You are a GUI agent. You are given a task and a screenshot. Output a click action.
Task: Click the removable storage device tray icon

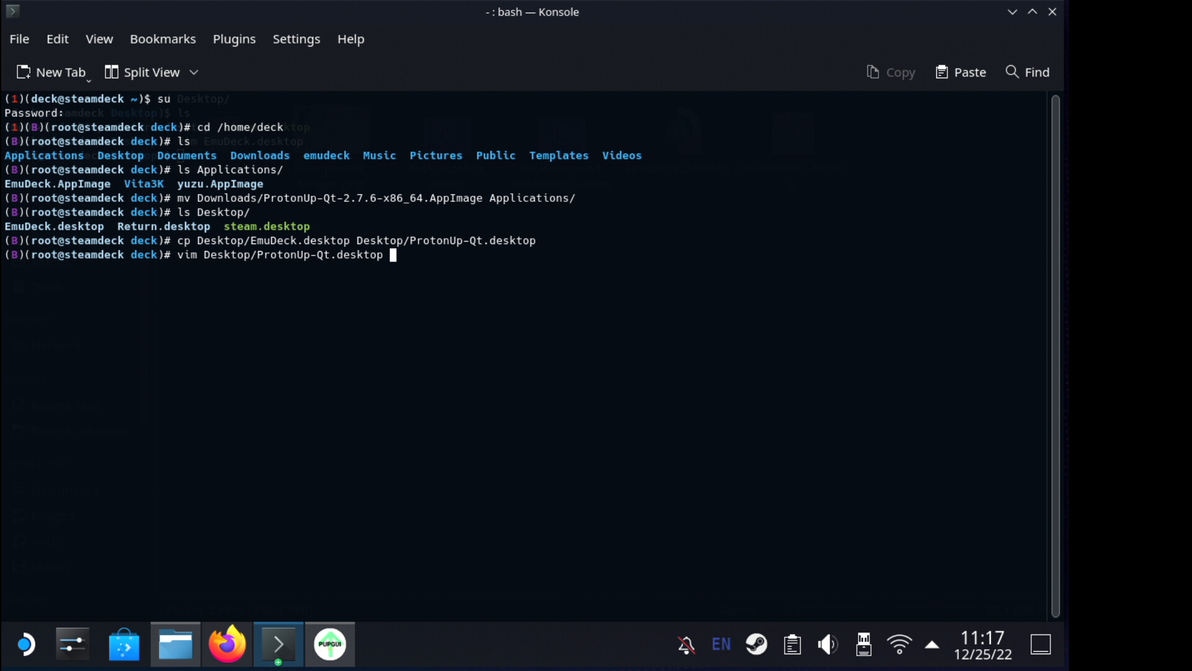point(864,644)
